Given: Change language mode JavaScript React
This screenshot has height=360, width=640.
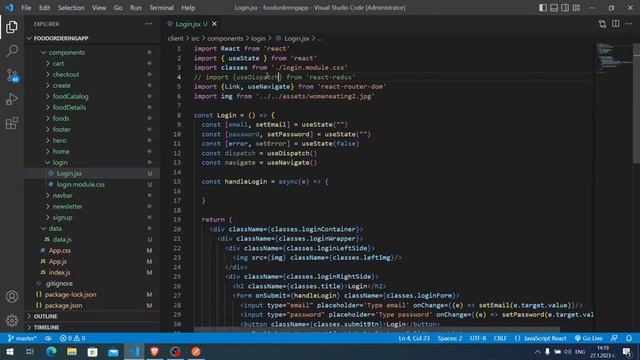Looking at the screenshot, I should 545,338.
